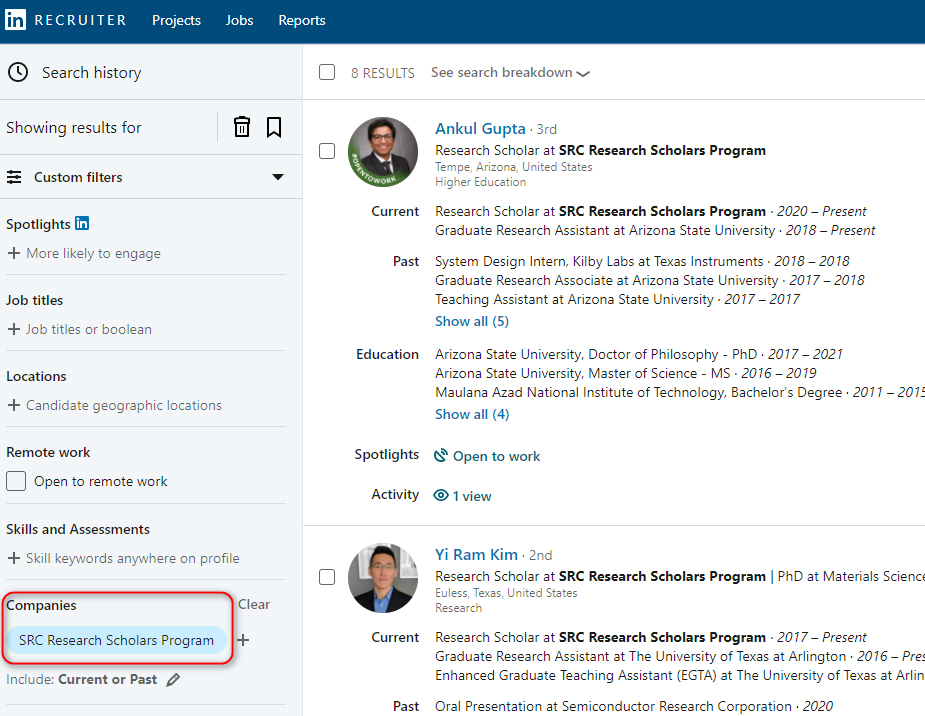925x716 pixels.
Task: Click the Oral Presentation at Semiconductor Research entry
Action: tap(634, 706)
